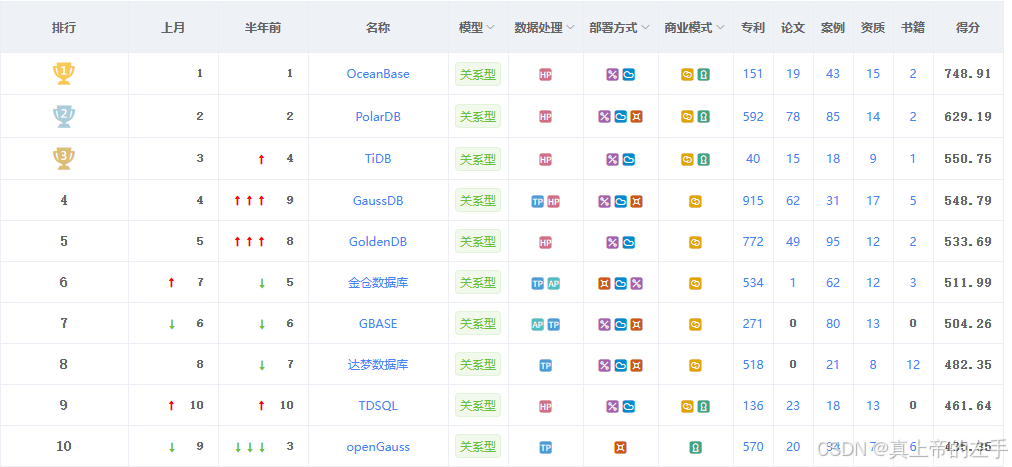Screen dimensions: 1012x467
Task: Open the GBASE database link
Action: (x=378, y=324)
